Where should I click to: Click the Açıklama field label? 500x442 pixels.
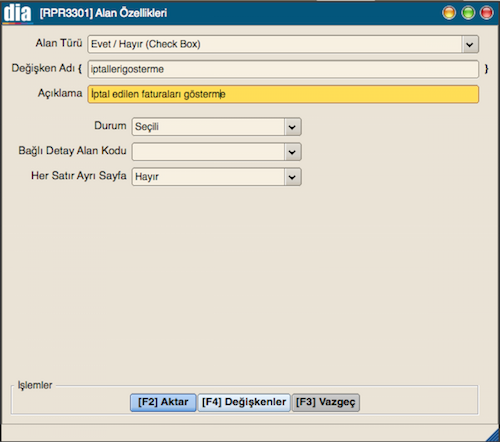coord(60,93)
